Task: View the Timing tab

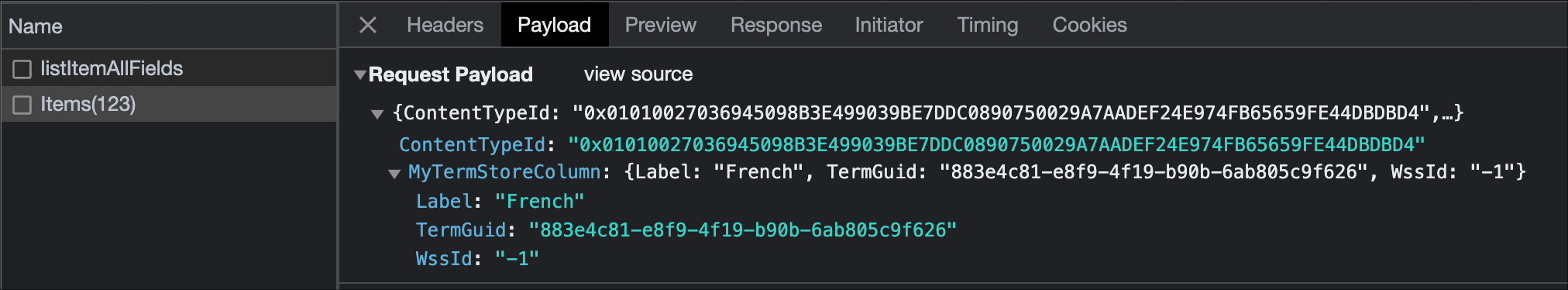Action: point(987,25)
